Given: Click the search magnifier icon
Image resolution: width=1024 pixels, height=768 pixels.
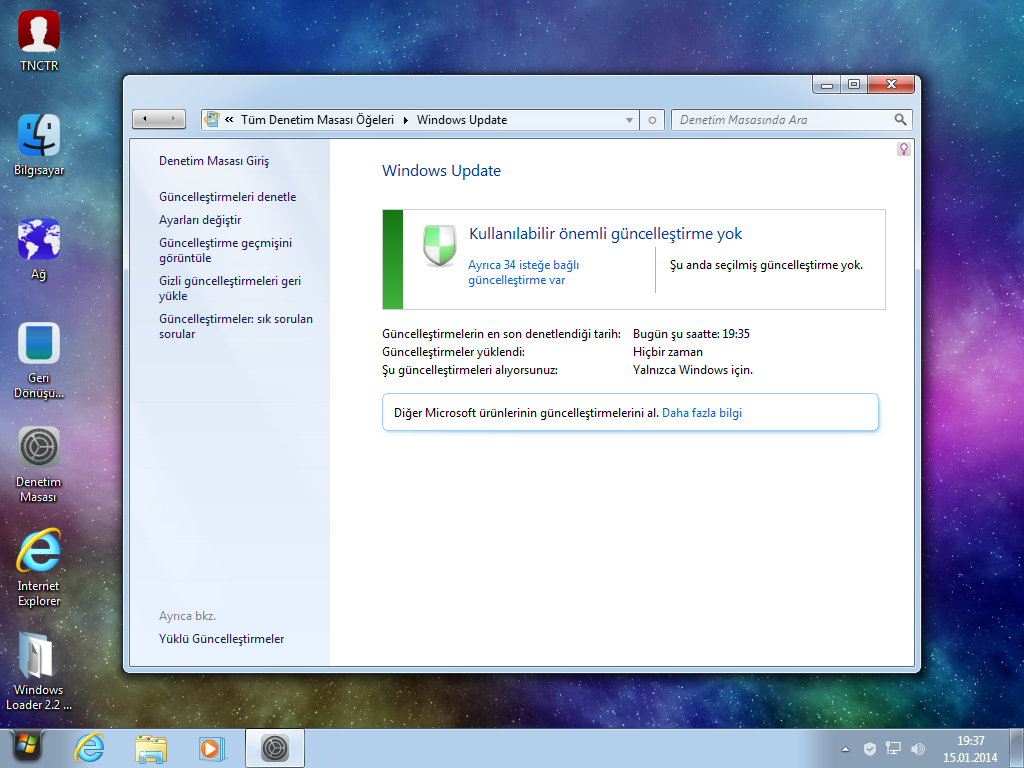Looking at the screenshot, I should [x=900, y=120].
